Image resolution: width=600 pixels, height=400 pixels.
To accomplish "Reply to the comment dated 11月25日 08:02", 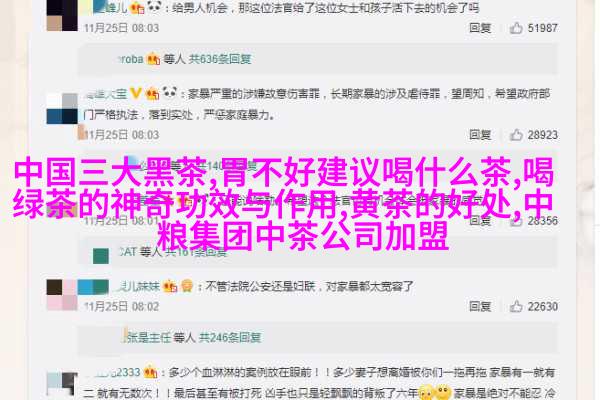I will tap(480, 306).
